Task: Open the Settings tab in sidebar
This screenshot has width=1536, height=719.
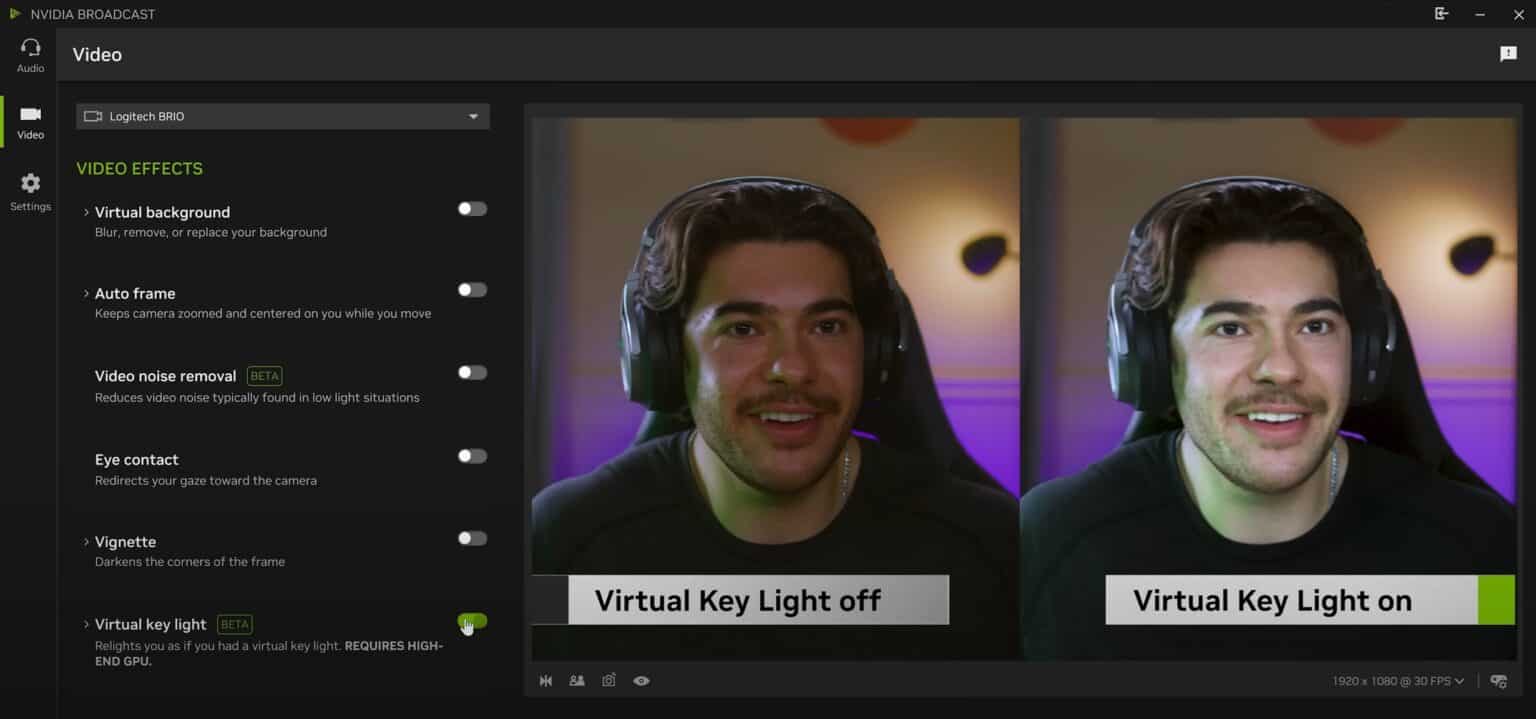Action: [x=30, y=191]
